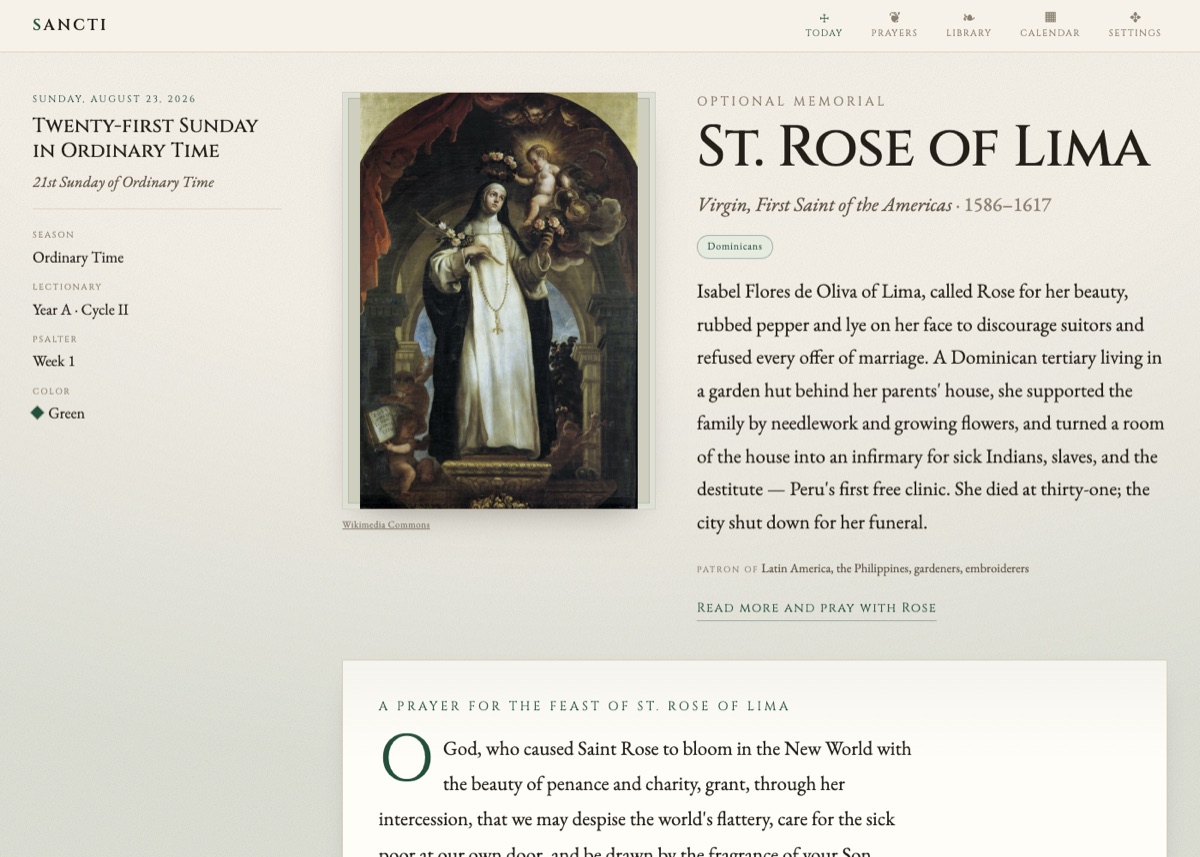The width and height of the screenshot is (1200, 857).
Task: Click A Prayer for the Feast heading
Action: click(x=584, y=706)
